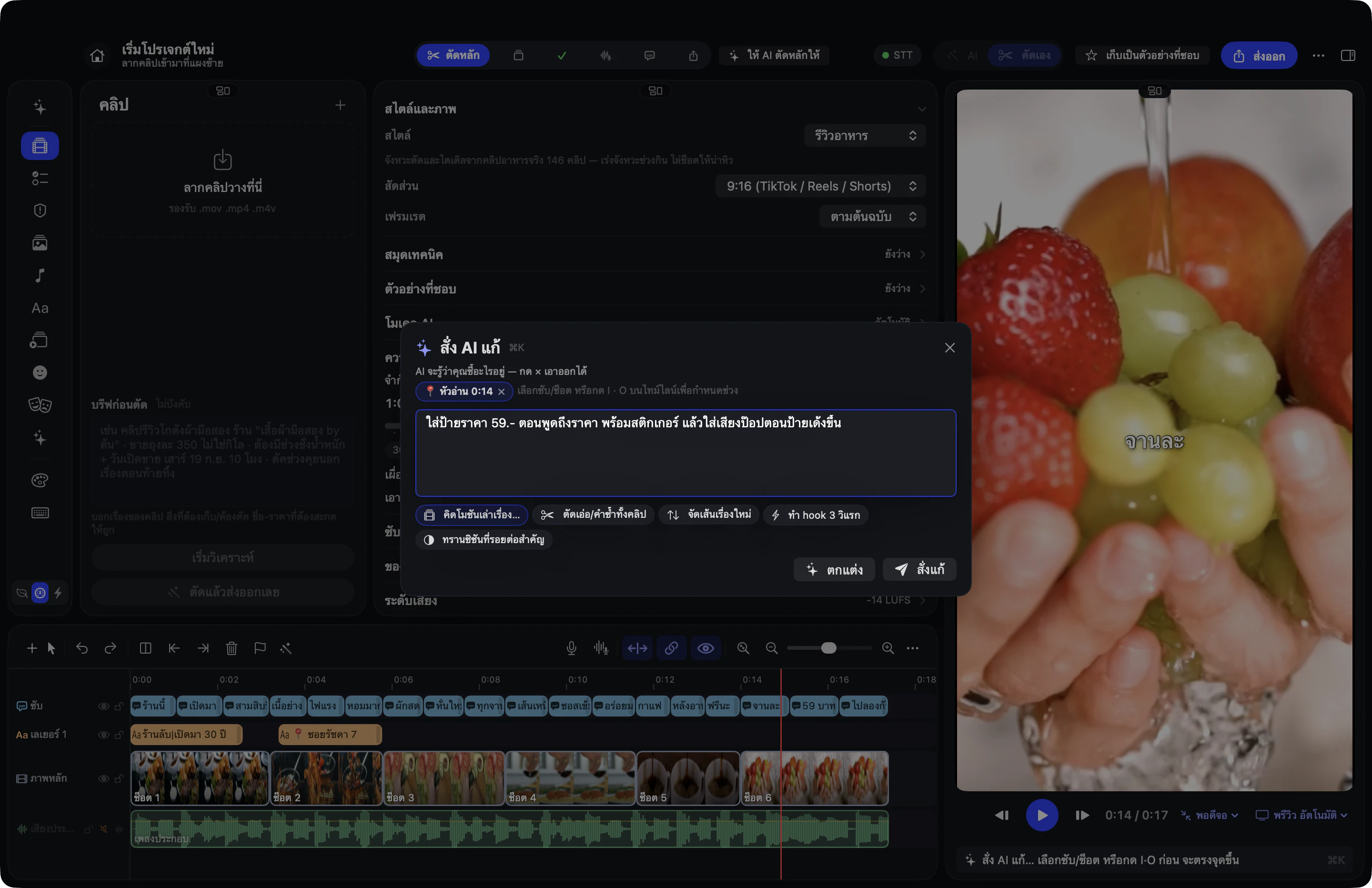Open the keyboard shortcuts sidebar icon
Image resolution: width=1372 pixels, height=888 pixels.
(x=40, y=513)
